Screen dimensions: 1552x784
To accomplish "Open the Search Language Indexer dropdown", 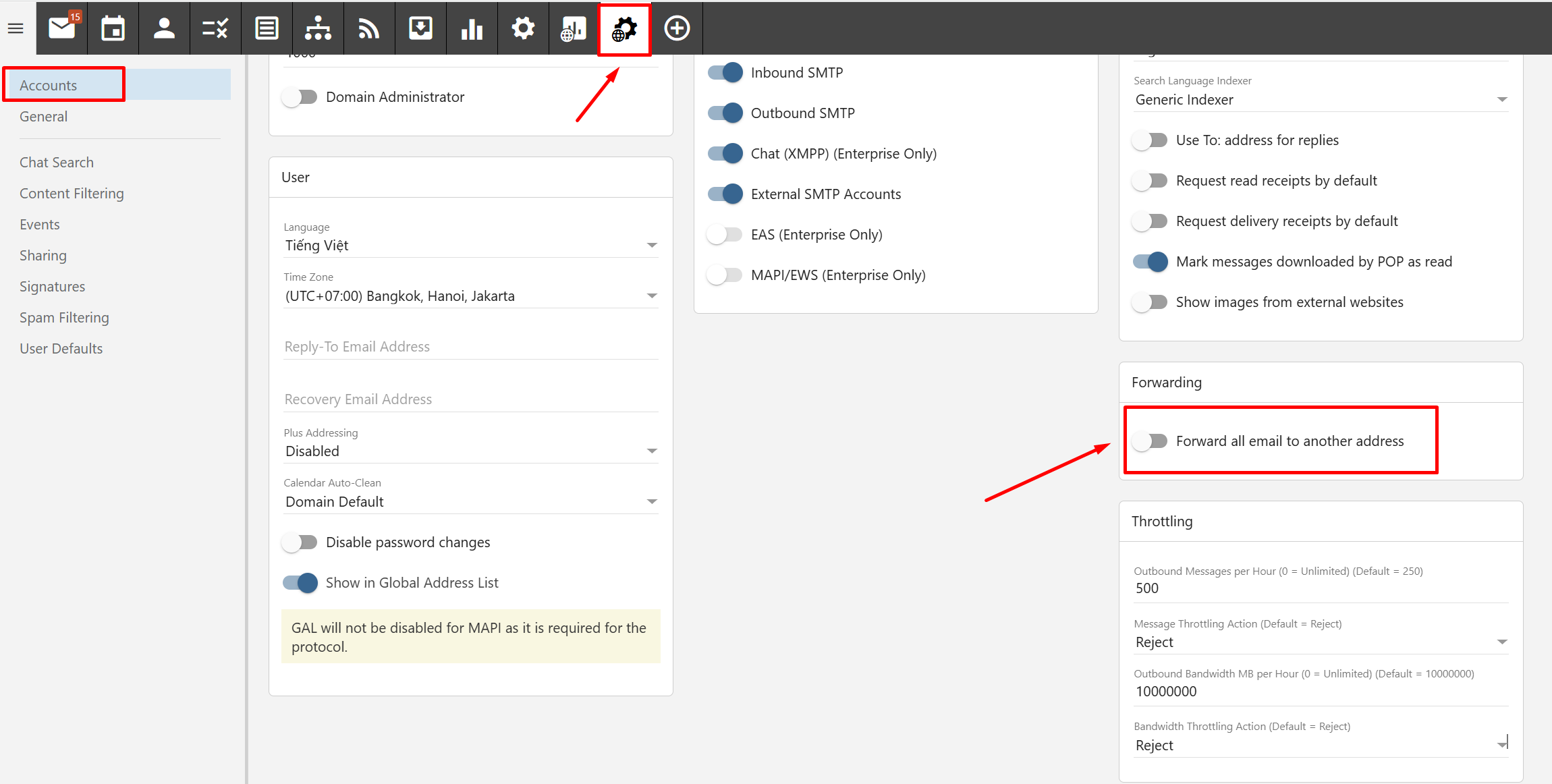I will coord(1321,100).
